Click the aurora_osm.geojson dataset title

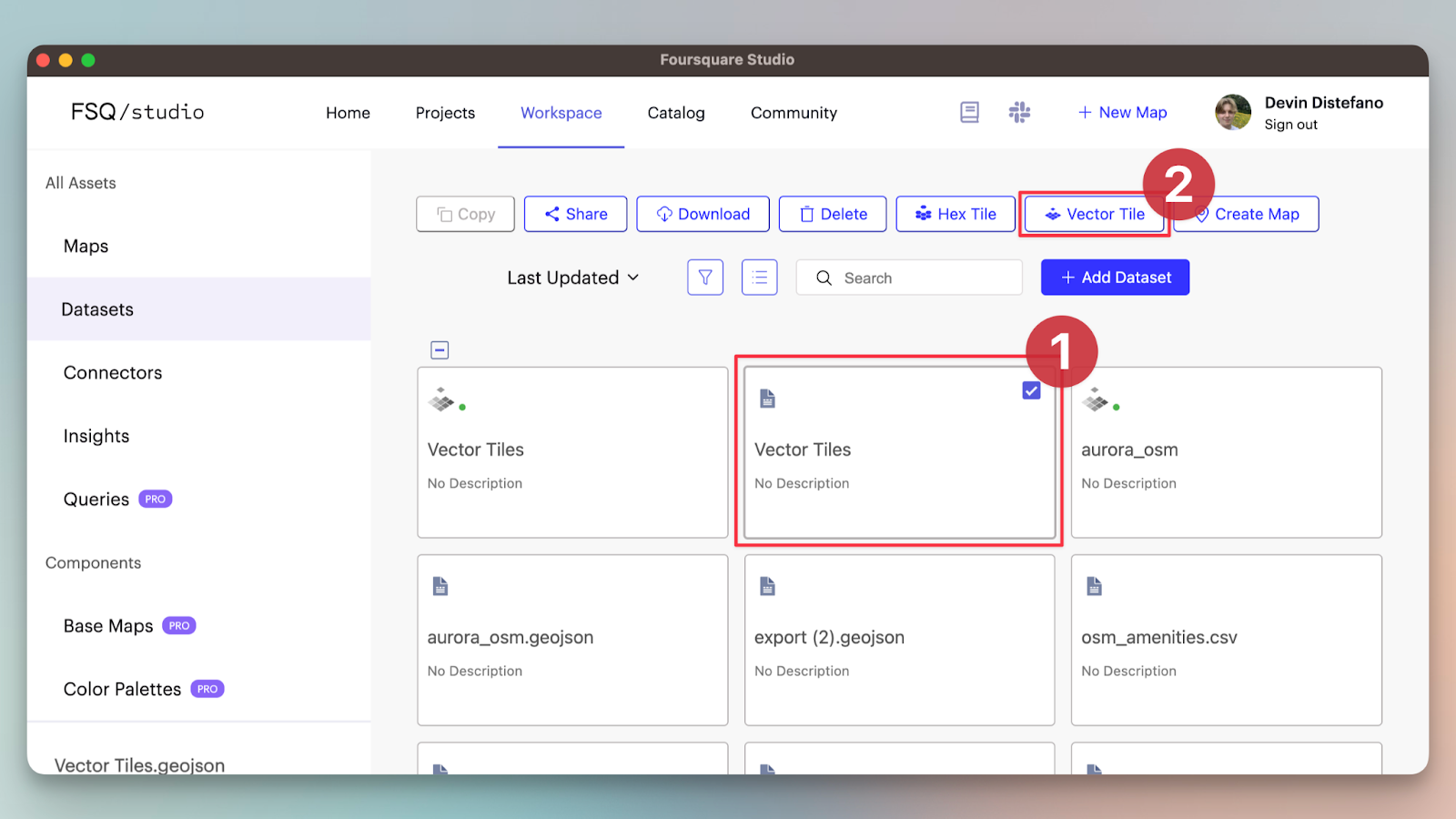510,637
